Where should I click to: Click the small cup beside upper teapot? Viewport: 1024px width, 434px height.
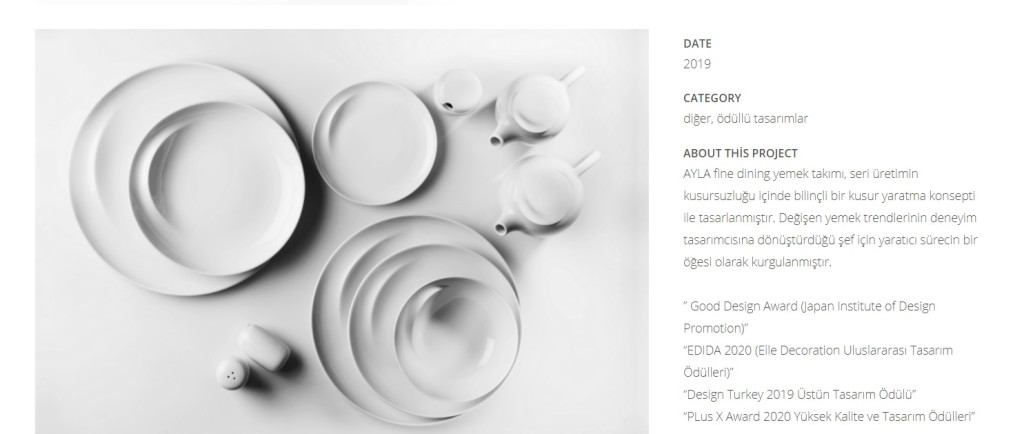click(458, 91)
